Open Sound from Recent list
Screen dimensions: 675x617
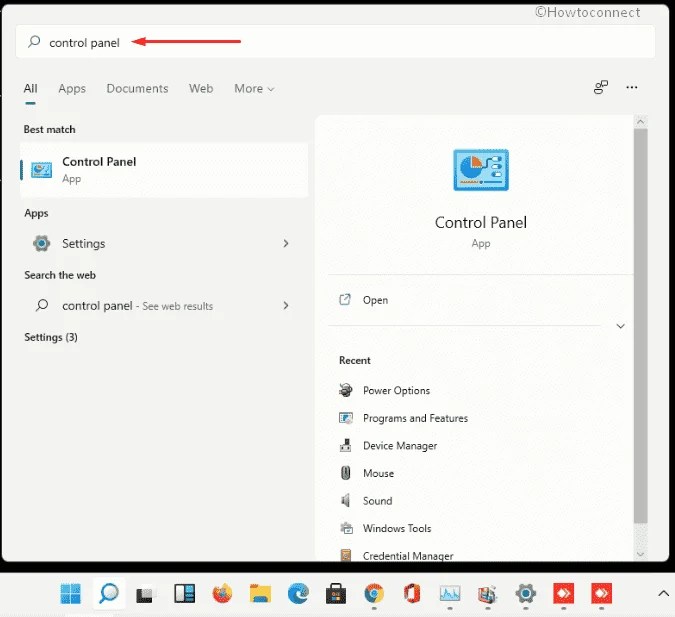coord(378,501)
